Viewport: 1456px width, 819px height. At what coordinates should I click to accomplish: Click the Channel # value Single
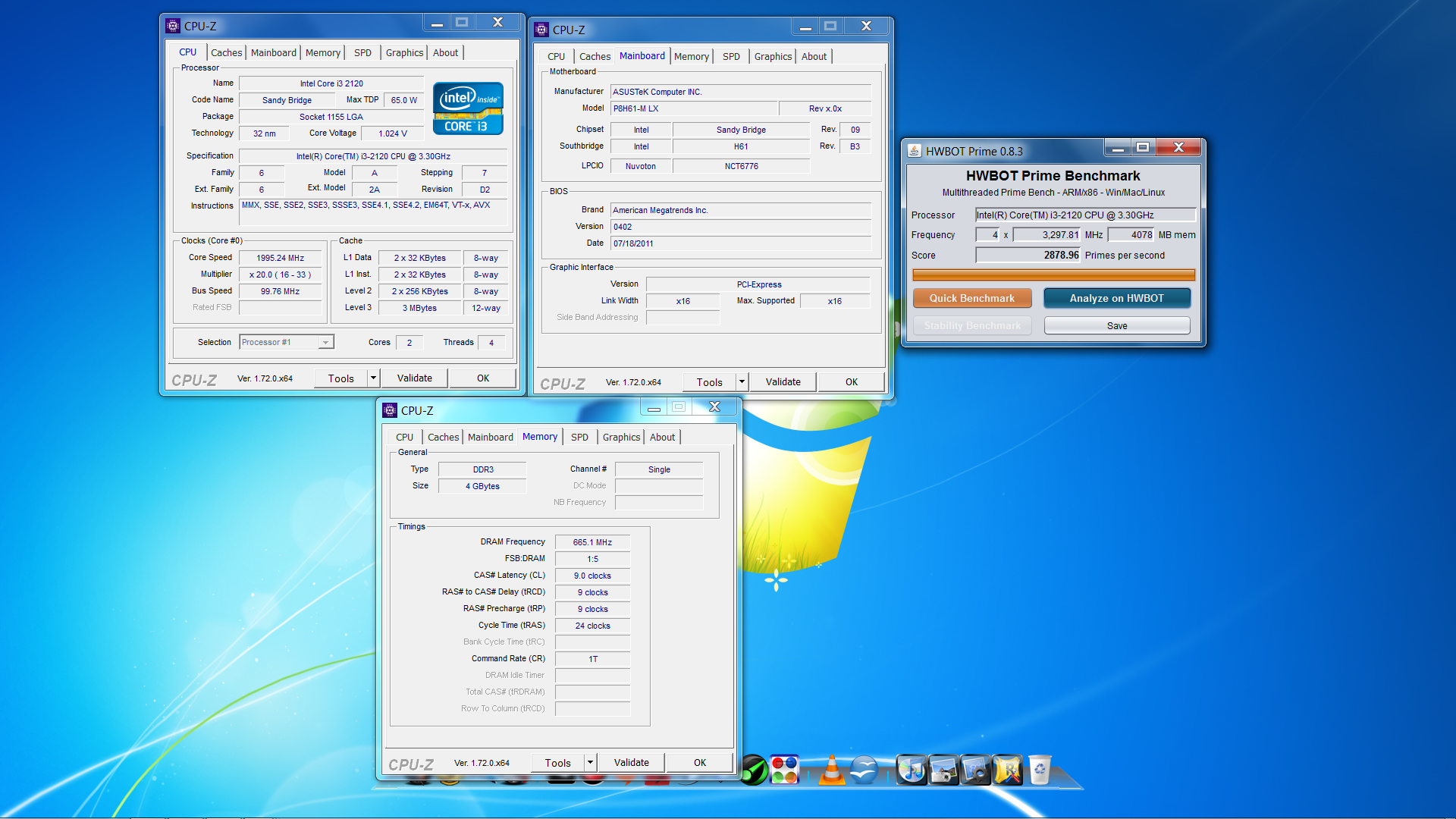coord(659,469)
